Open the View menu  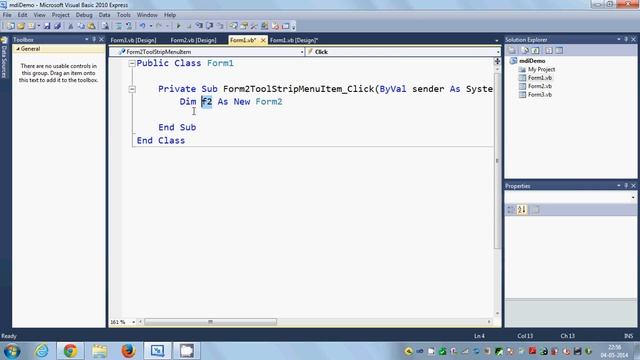coord(39,15)
